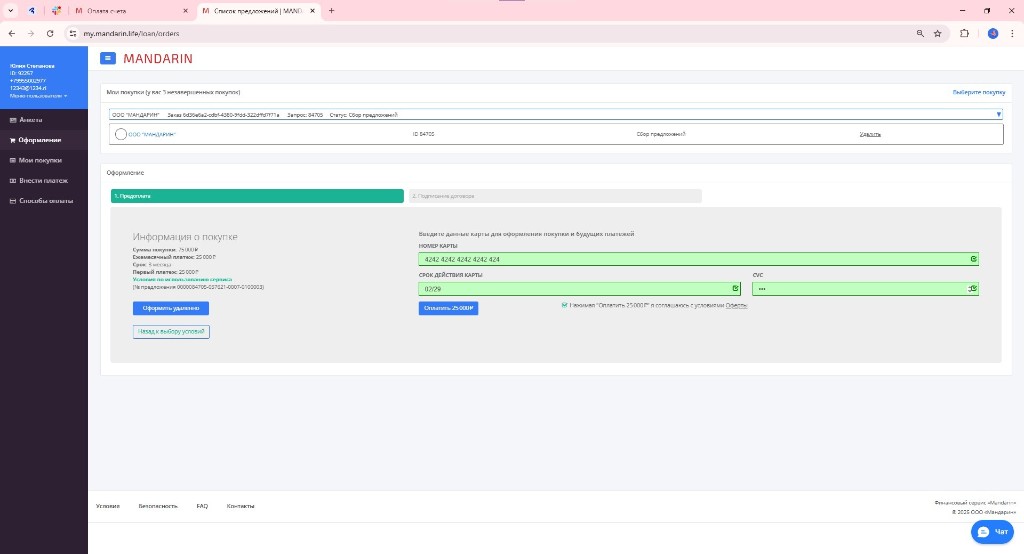Open Мои покупки in the sidebar
Image resolution: width=1024 pixels, height=554 pixels.
[40, 160]
